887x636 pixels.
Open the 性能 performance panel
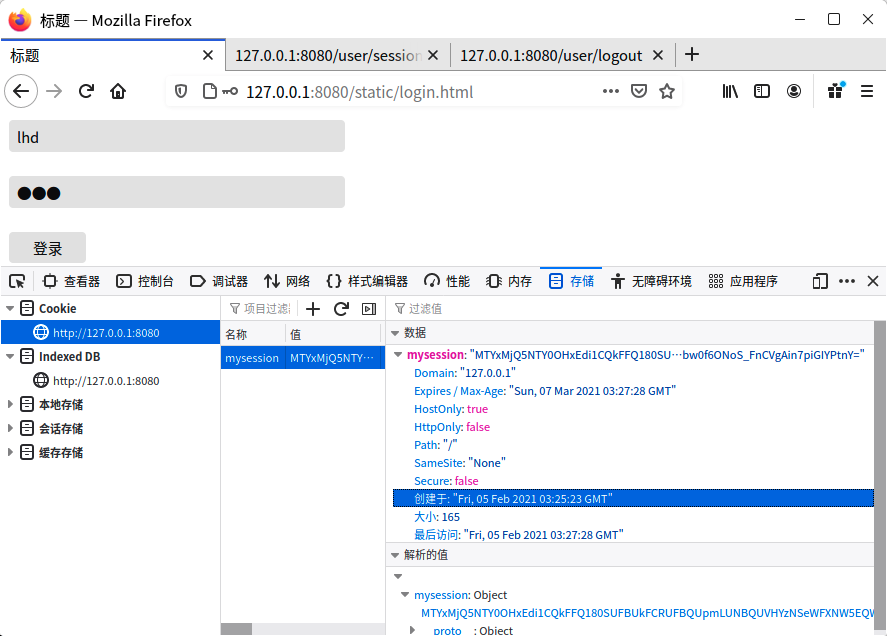click(447, 281)
